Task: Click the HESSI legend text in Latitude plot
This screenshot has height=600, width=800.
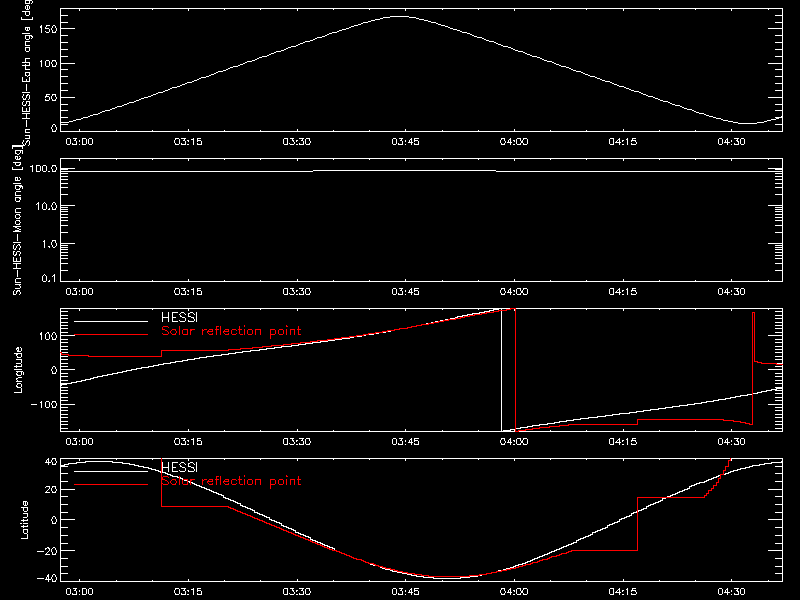Action: pyautogui.click(x=180, y=468)
